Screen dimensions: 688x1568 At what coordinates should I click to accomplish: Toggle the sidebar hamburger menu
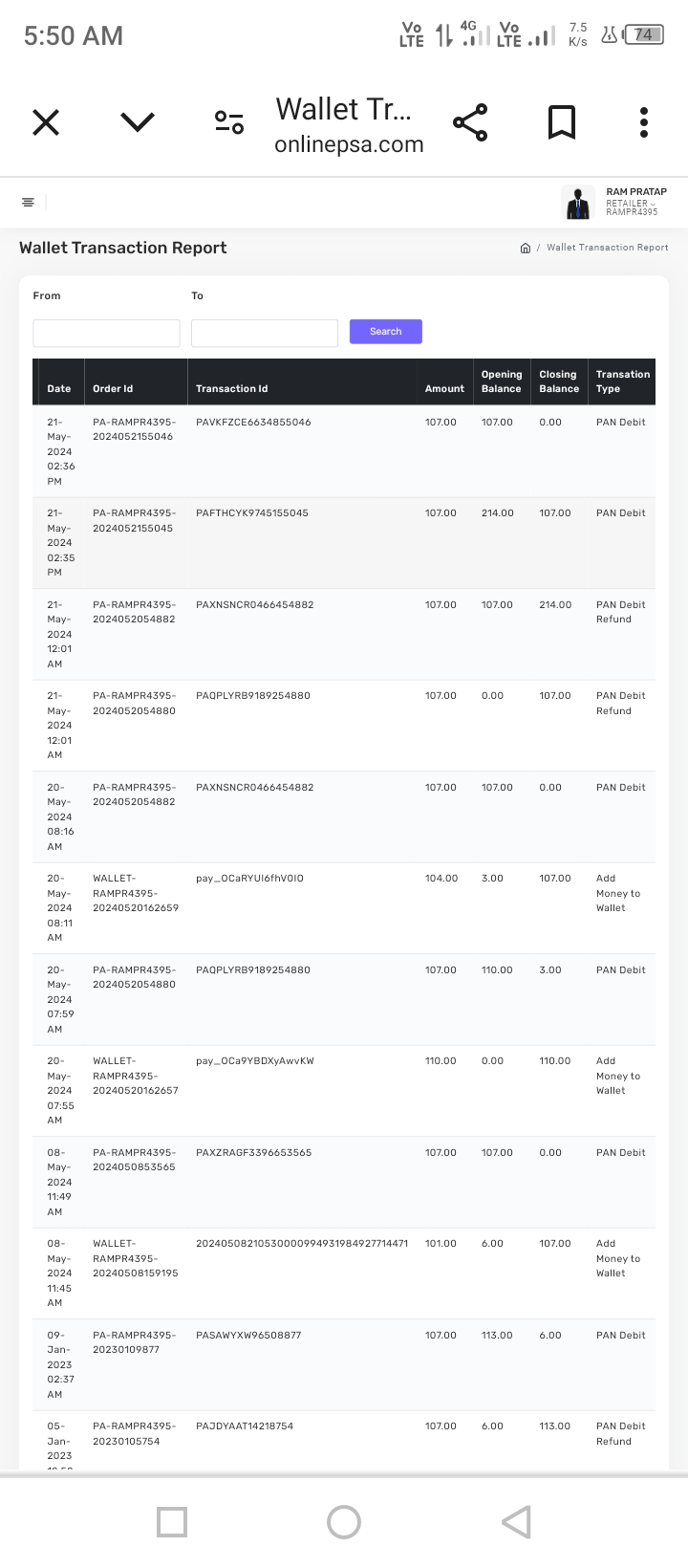[28, 202]
